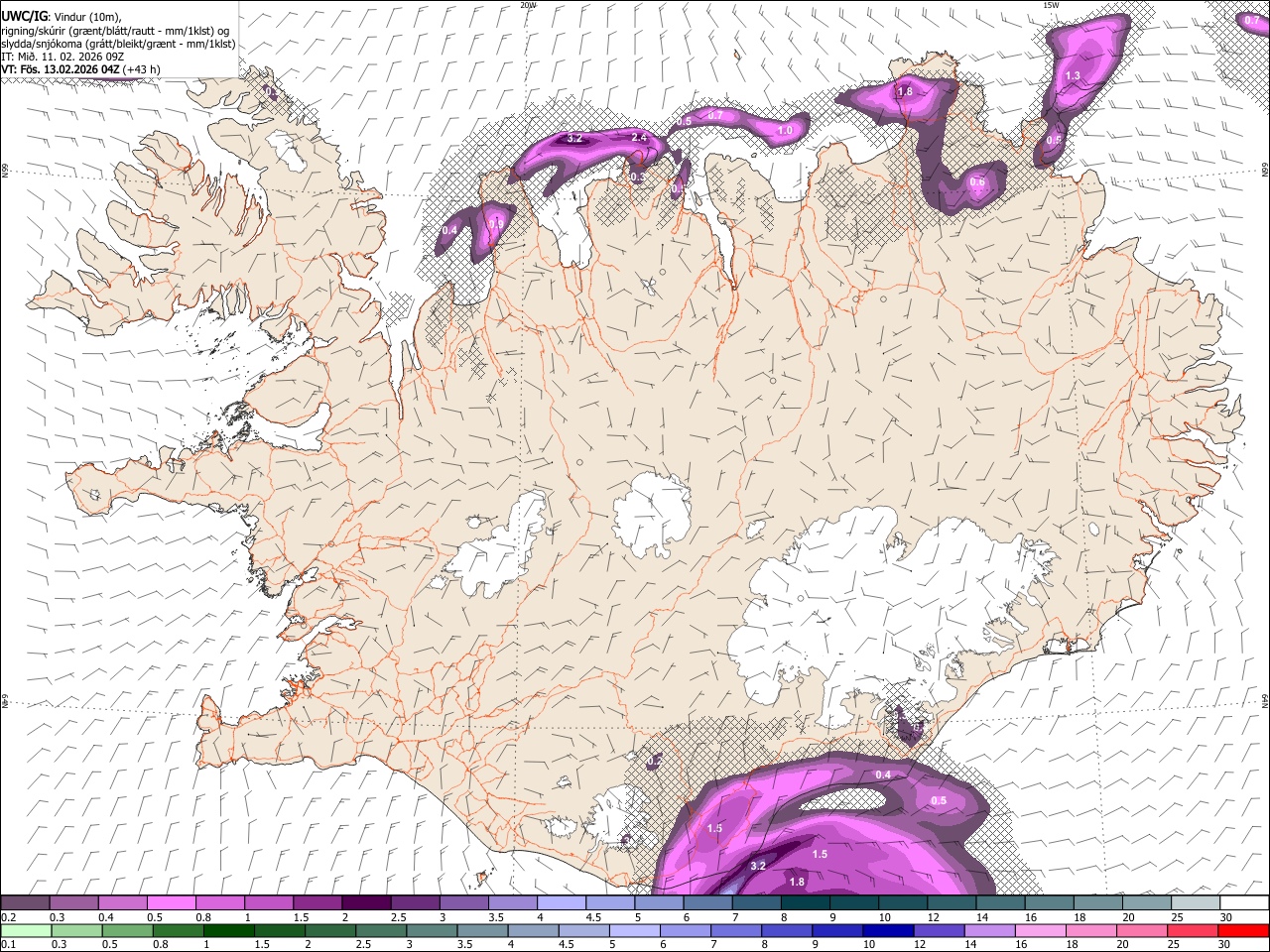Click the '3.2' value off the north coast
The width and height of the screenshot is (1270, 952).
574,139
